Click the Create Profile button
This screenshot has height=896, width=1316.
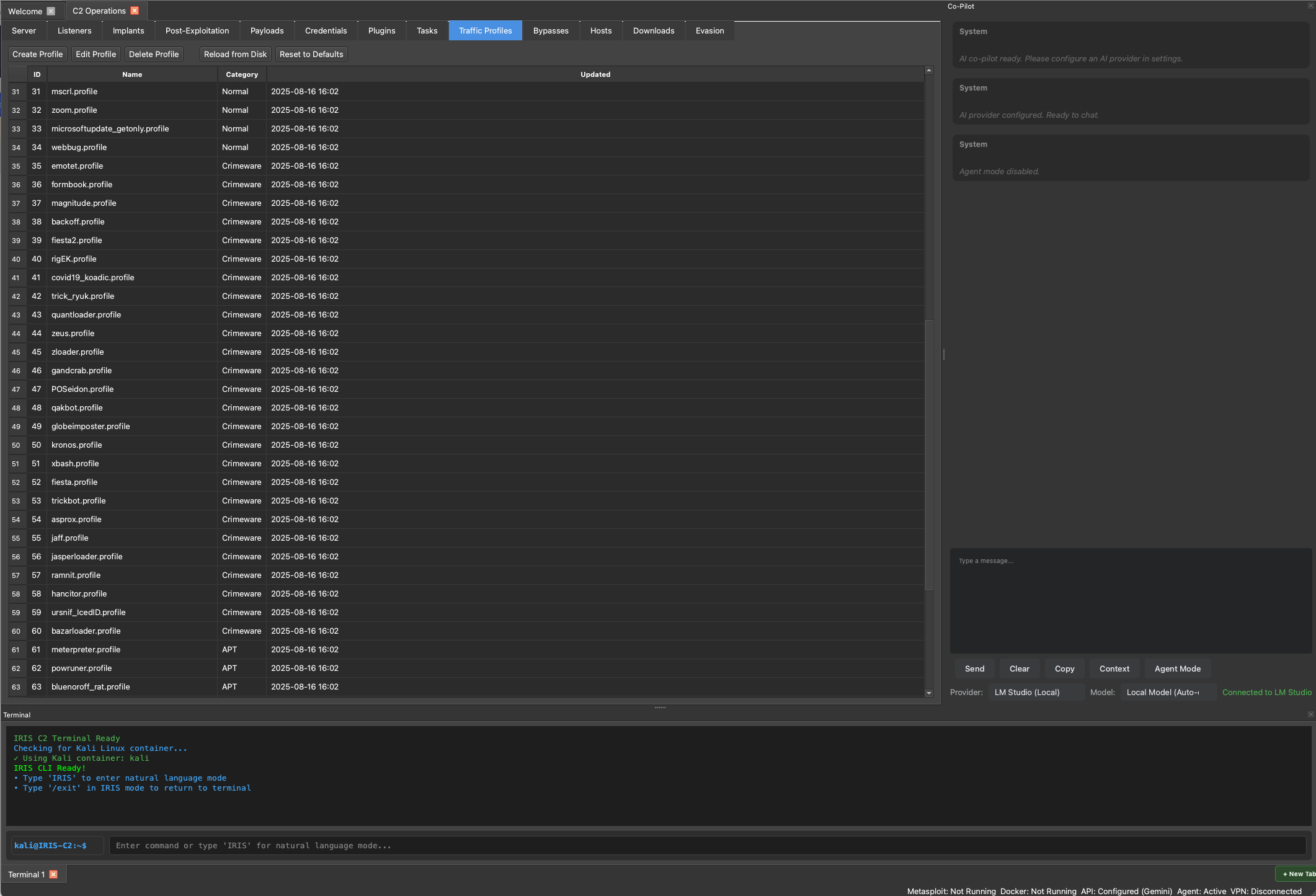point(37,54)
